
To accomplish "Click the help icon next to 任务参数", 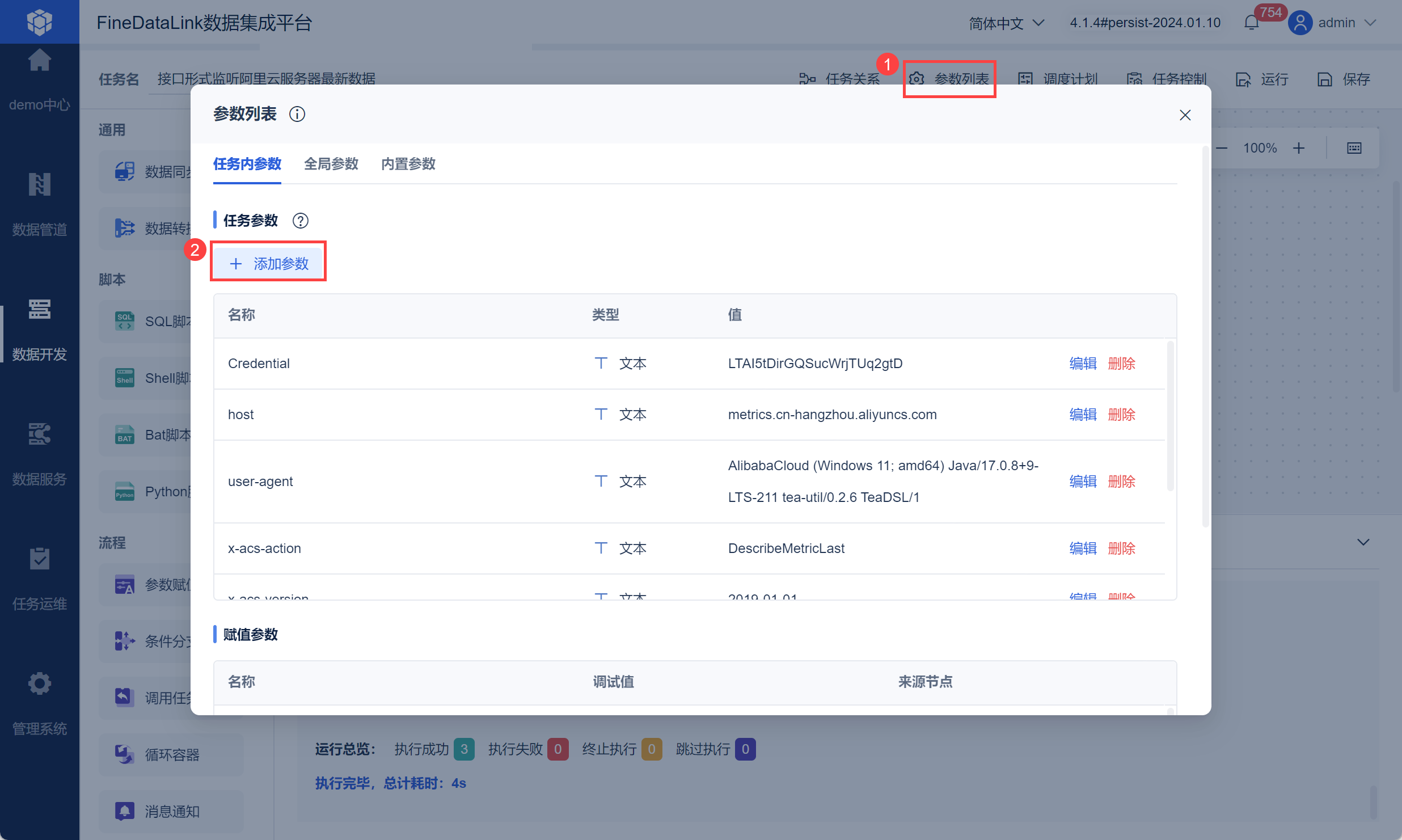I will (x=300, y=221).
